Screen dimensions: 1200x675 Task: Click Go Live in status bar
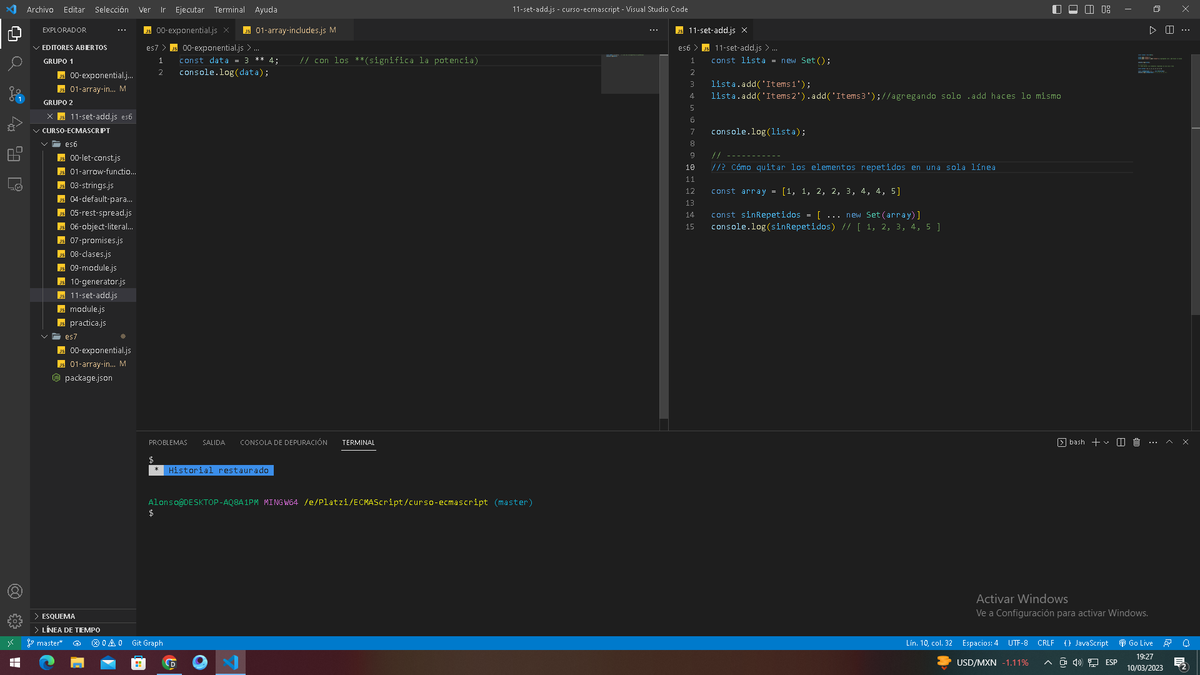click(x=1135, y=643)
